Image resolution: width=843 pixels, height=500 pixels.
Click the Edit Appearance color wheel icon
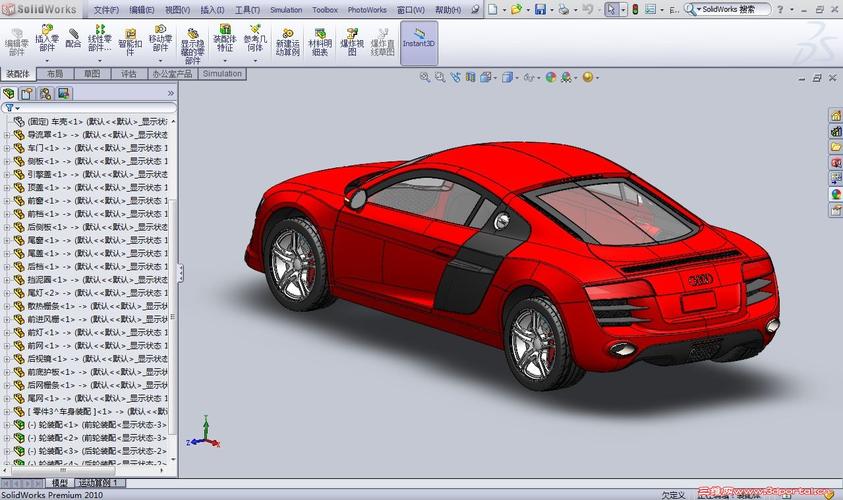(550, 77)
